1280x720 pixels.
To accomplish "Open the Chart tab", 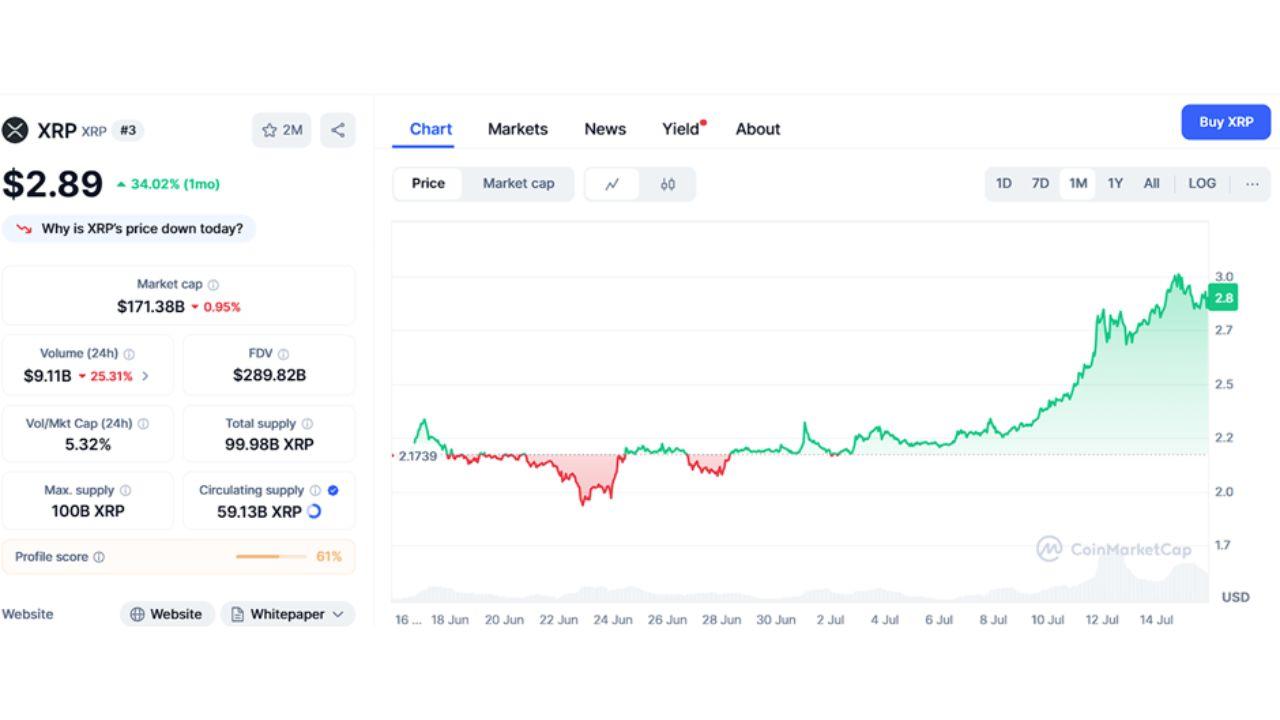I will pyautogui.click(x=431, y=129).
